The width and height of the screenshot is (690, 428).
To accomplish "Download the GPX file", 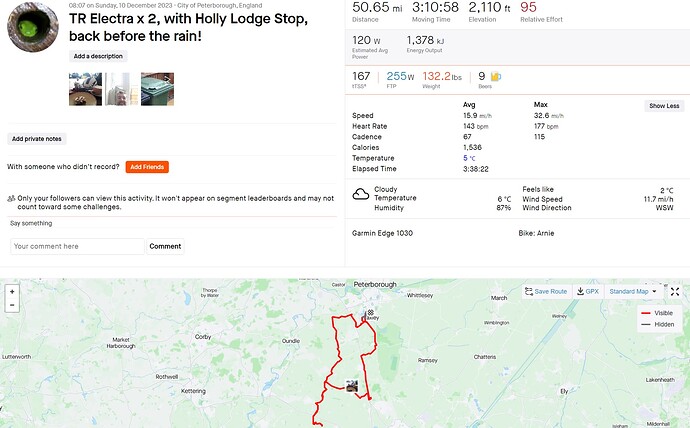I will click(587, 291).
